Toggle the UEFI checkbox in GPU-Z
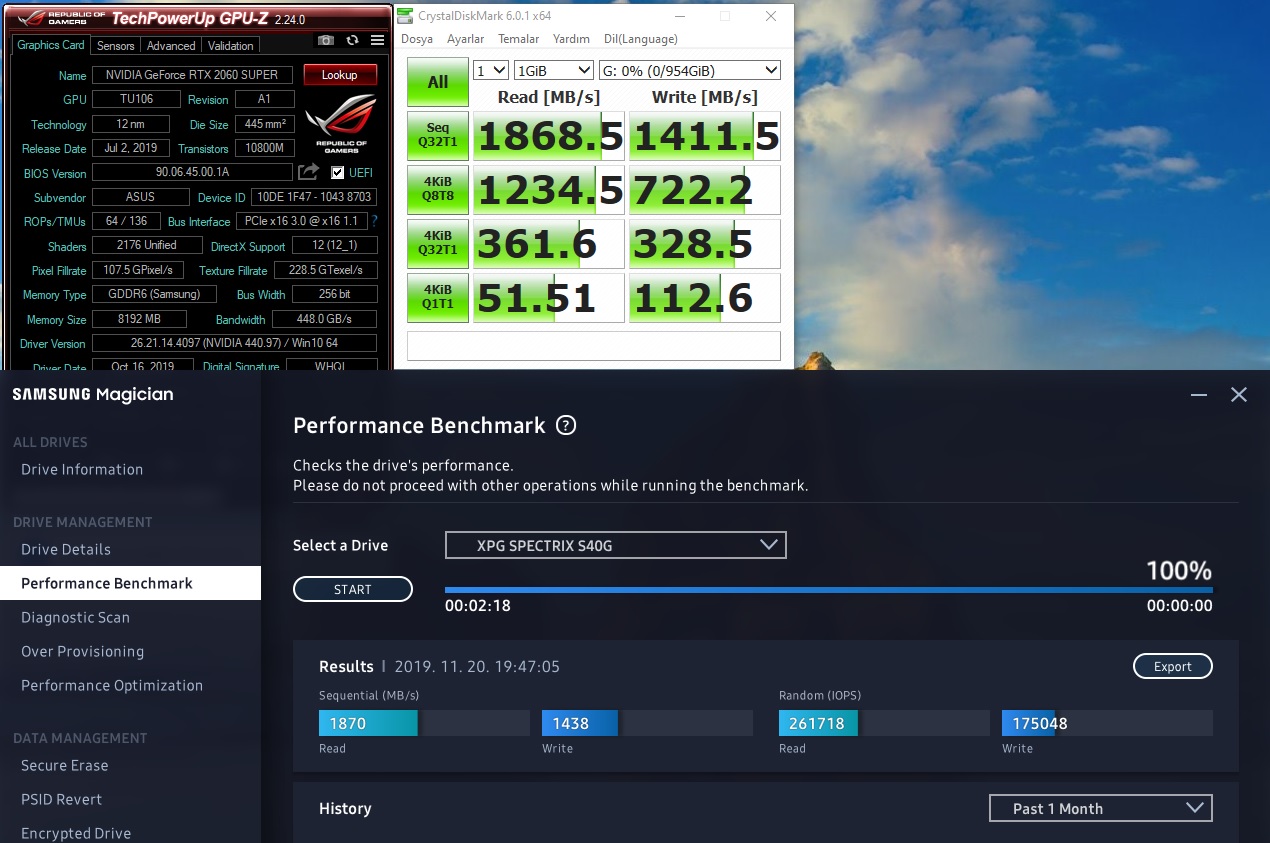The width and height of the screenshot is (1270, 843). click(x=338, y=172)
